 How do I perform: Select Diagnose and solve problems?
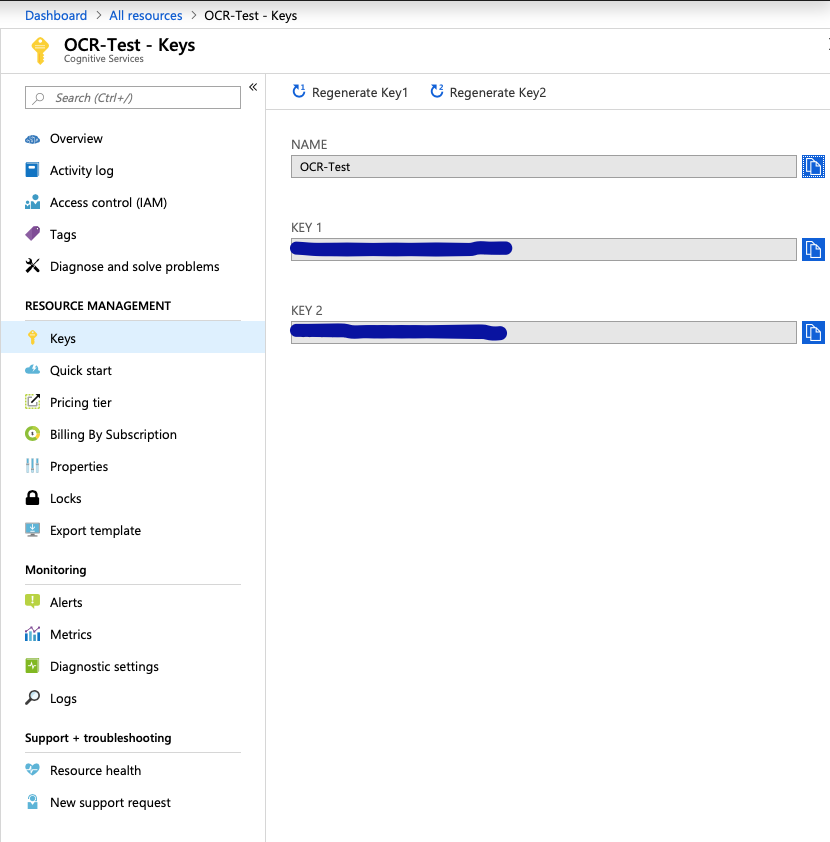(x=133, y=266)
